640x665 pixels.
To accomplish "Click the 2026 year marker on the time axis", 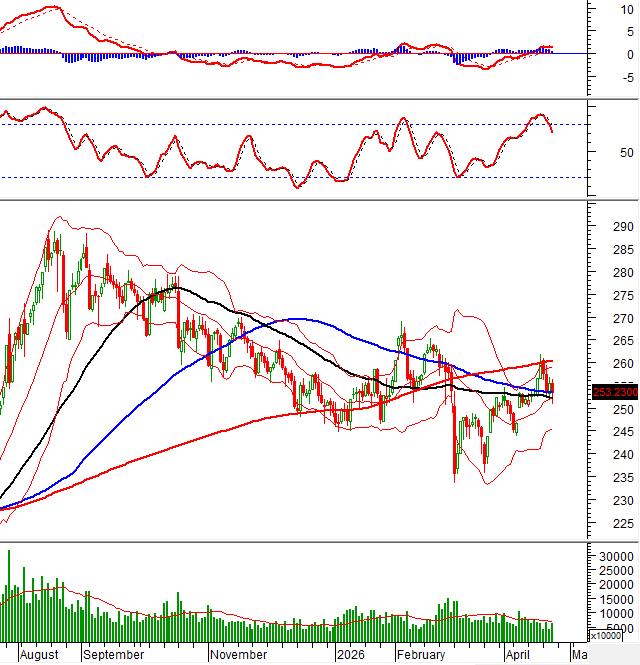I will pos(350,655).
